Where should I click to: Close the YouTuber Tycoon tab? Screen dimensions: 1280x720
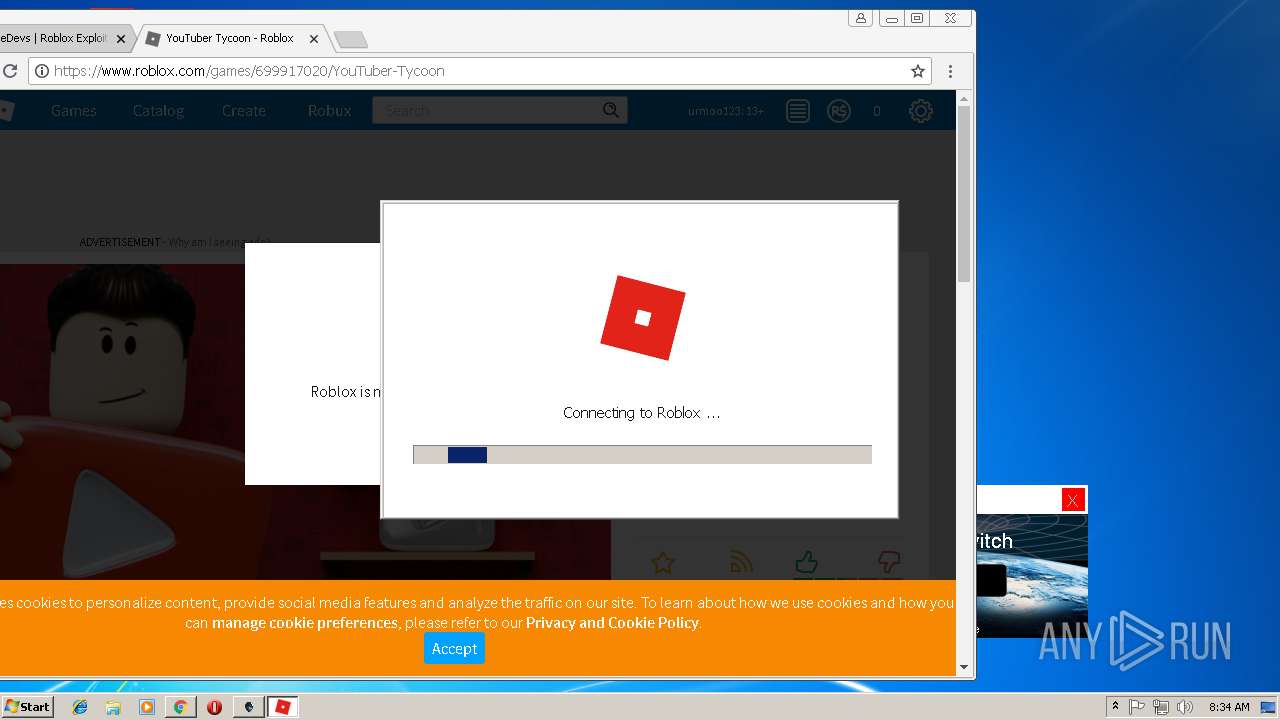(x=314, y=39)
